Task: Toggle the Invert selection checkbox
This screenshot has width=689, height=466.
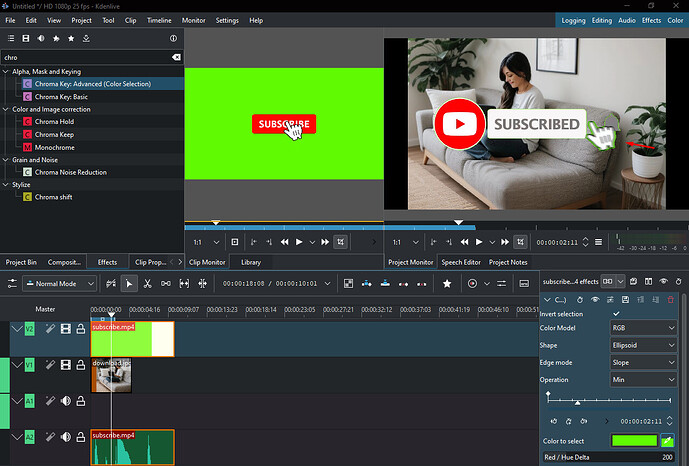Action: [x=616, y=314]
